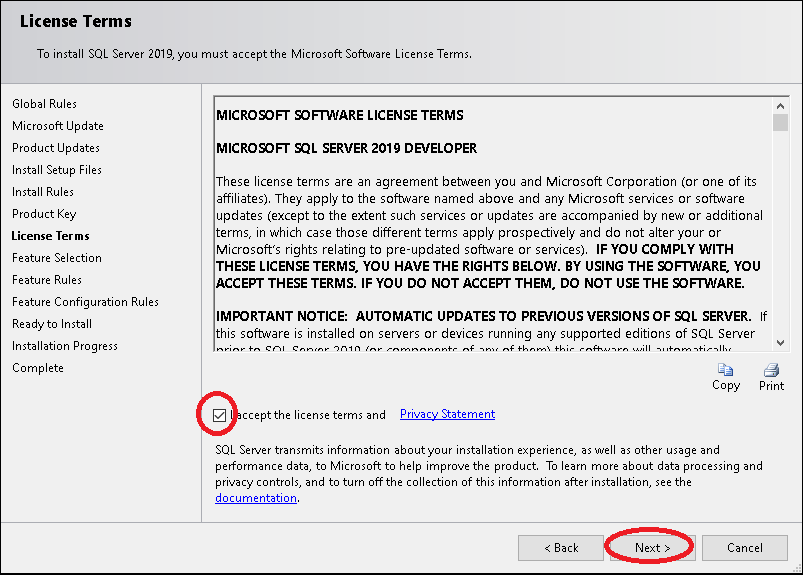Select Feature Selection step

click(57, 258)
